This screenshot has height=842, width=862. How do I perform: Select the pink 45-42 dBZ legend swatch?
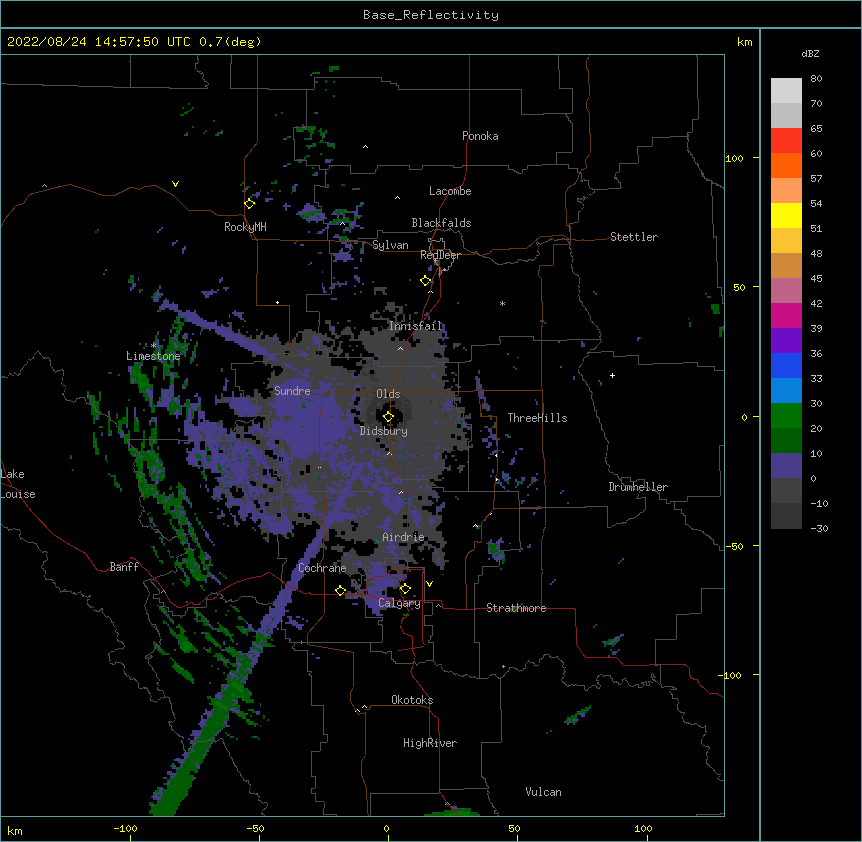(786, 291)
